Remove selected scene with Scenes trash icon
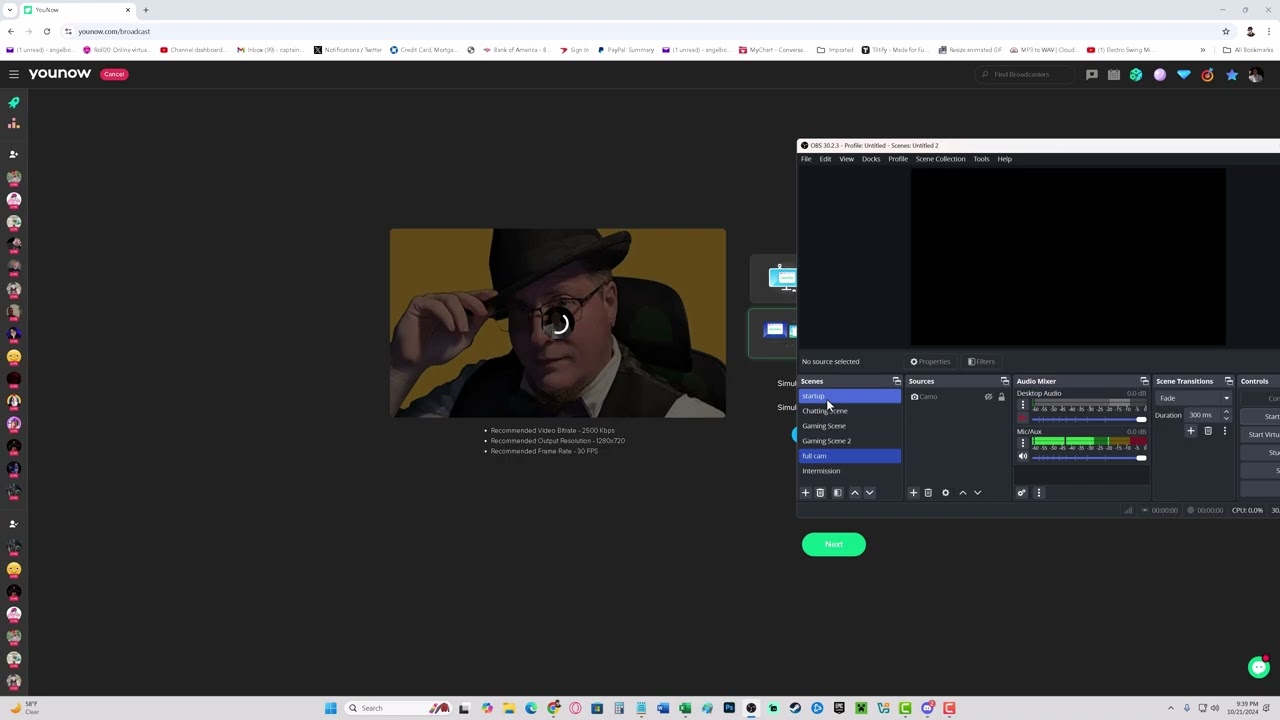Screen dimensions: 1280x720 click(820, 492)
